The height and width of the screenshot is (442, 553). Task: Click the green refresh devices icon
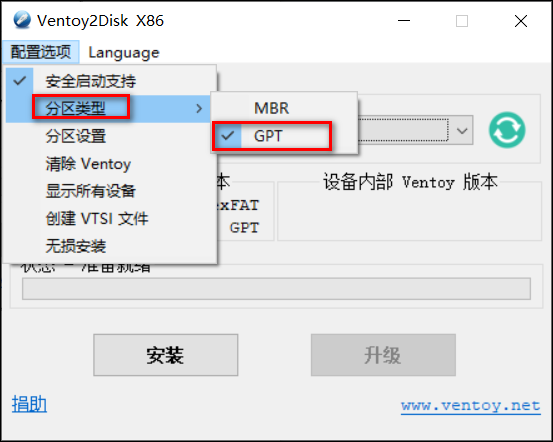click(x=507, y=130)
